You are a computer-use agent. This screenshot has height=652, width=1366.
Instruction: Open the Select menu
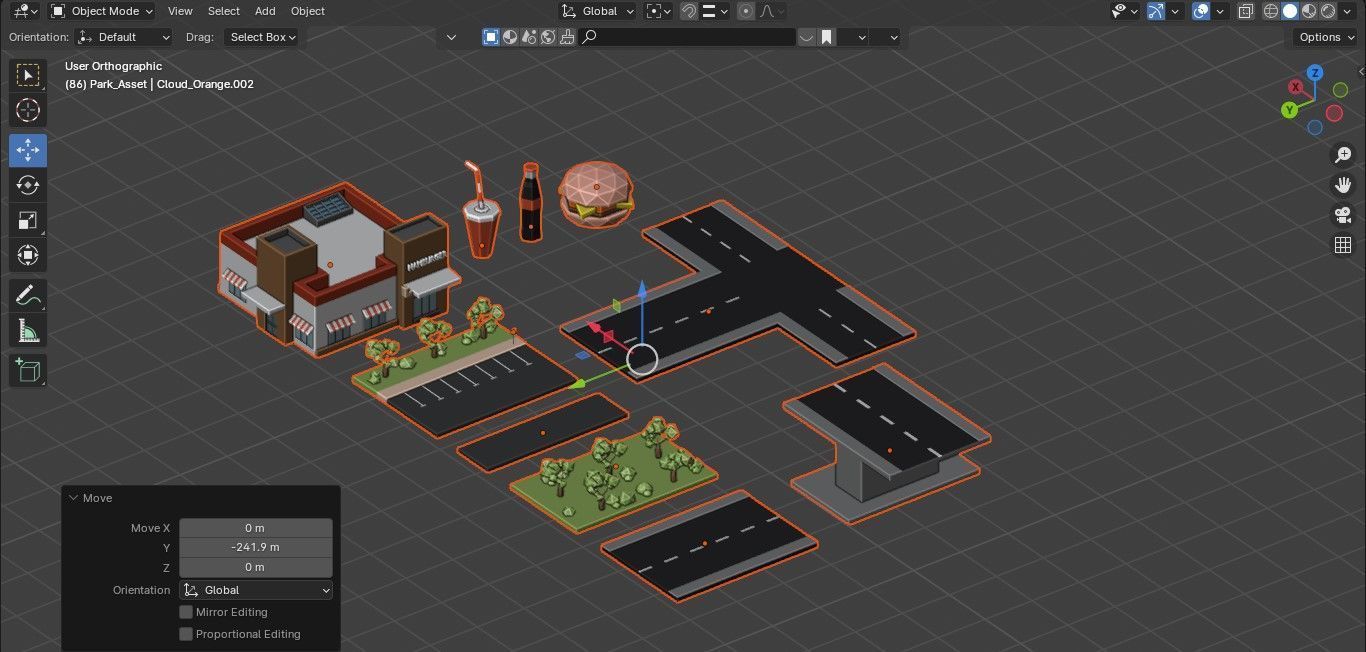(224, 11)
